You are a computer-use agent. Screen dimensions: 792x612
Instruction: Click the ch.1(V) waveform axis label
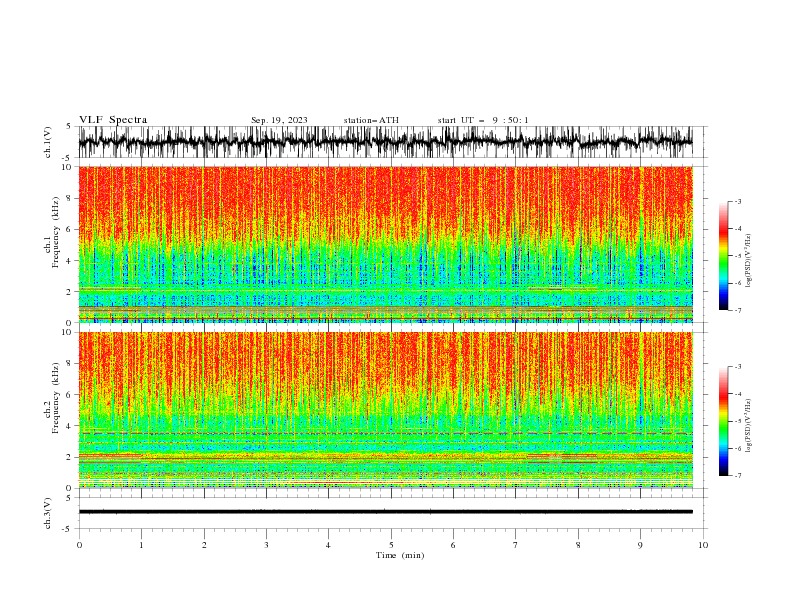[x=48, y=142]
